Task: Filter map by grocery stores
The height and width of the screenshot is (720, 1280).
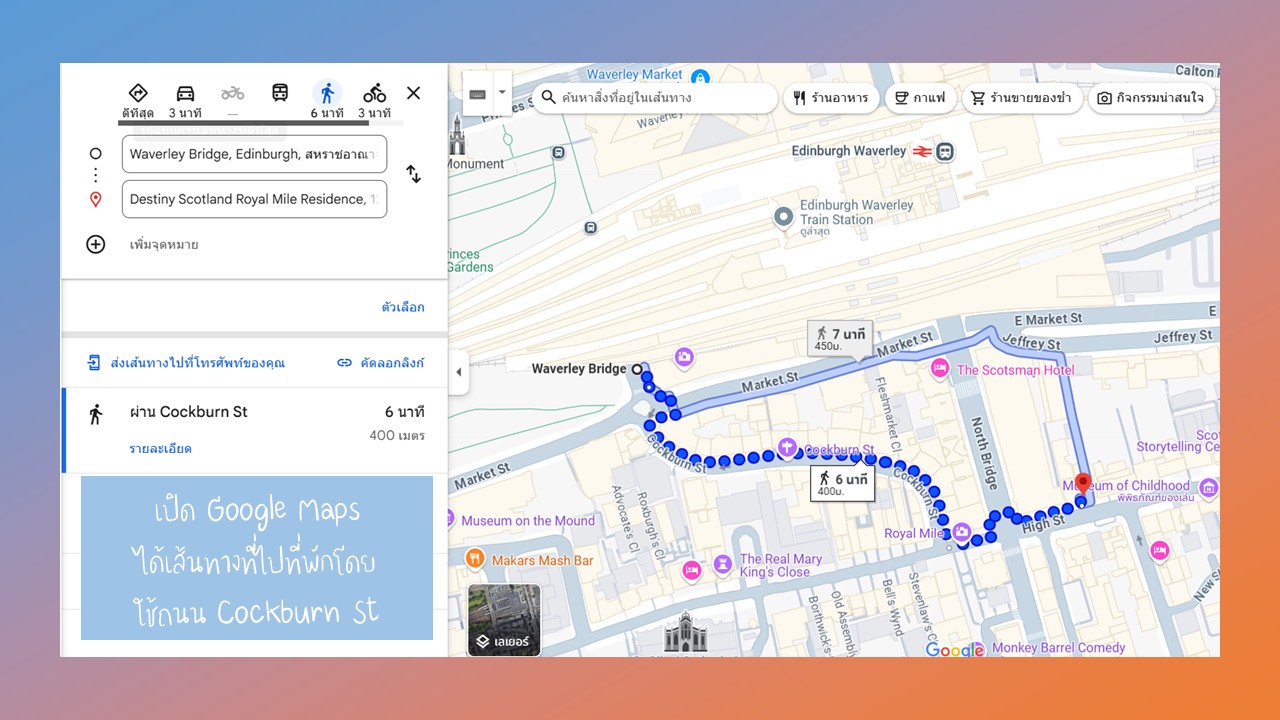Action: 1022,98
